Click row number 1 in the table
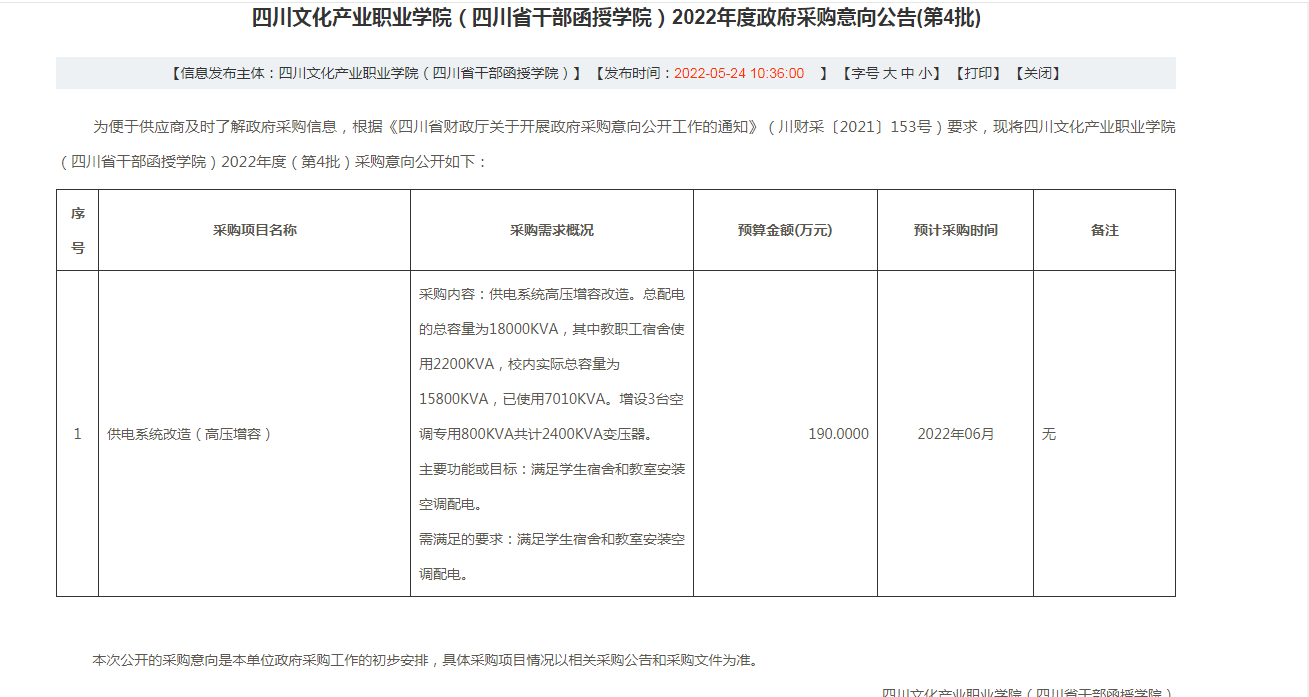Screen dimensions: 1309x697 tap(78, 434)
